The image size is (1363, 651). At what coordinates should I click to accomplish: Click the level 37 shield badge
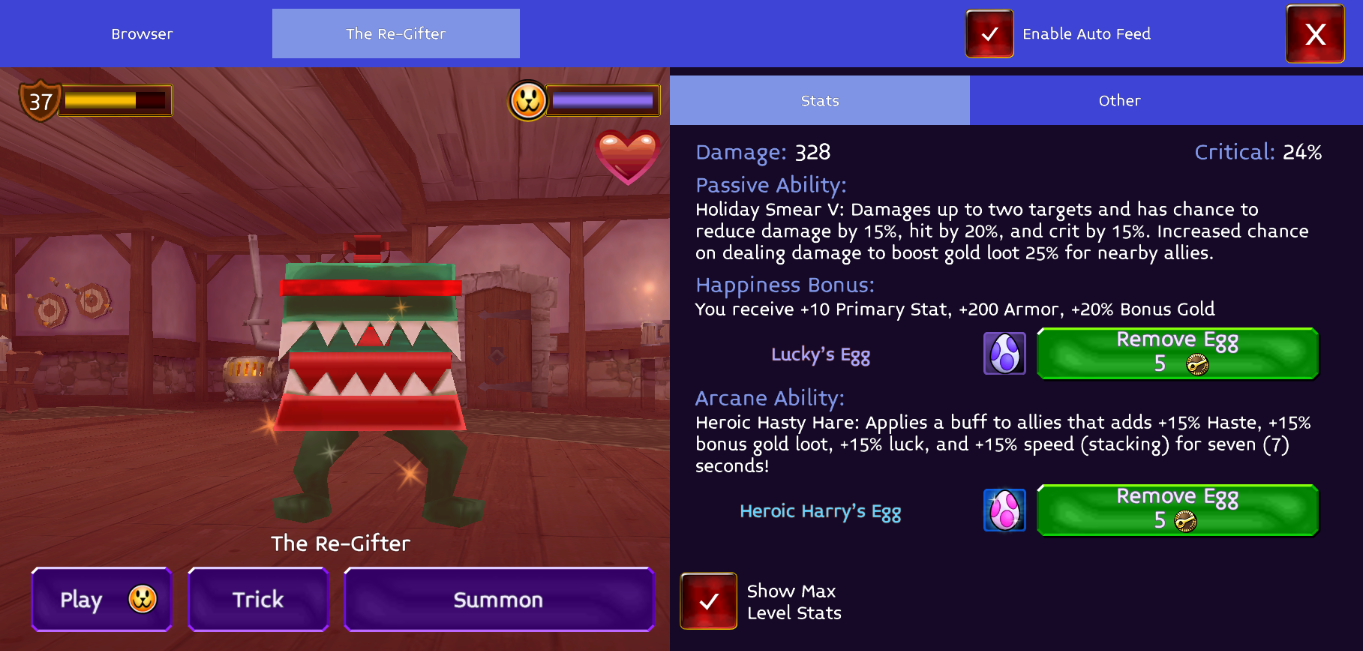(40, 101)
